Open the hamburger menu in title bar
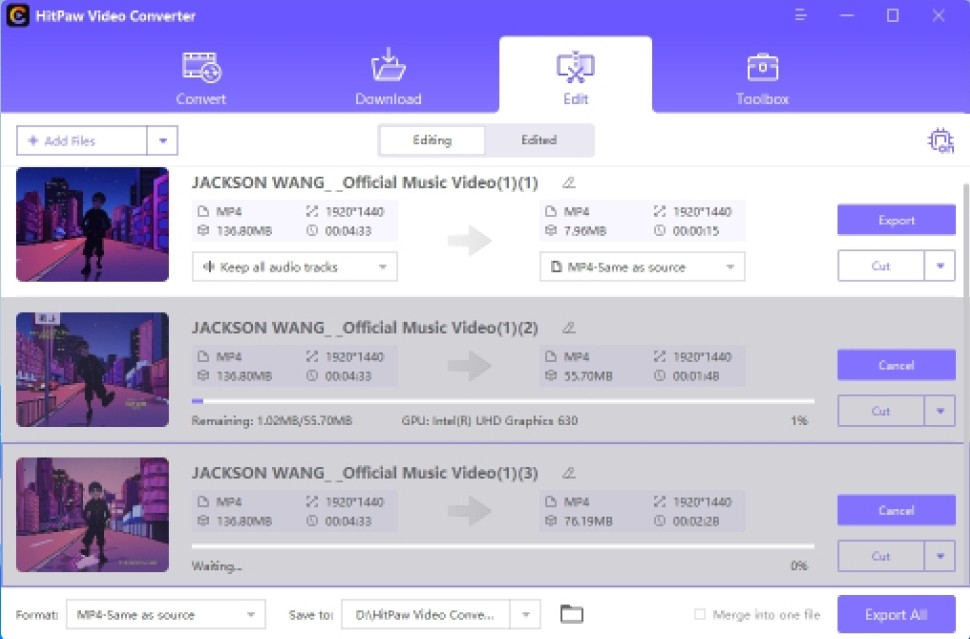Image resolution: width=970 pixels, height=639 pixels. point(800,15)
